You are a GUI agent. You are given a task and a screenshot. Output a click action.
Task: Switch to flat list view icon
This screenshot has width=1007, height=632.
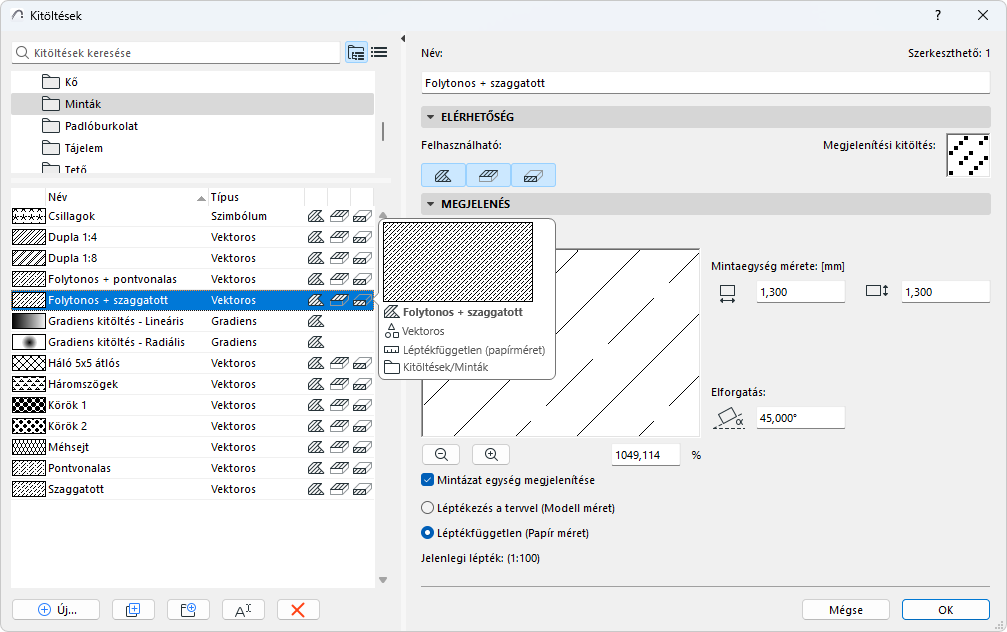pos(379,53)
